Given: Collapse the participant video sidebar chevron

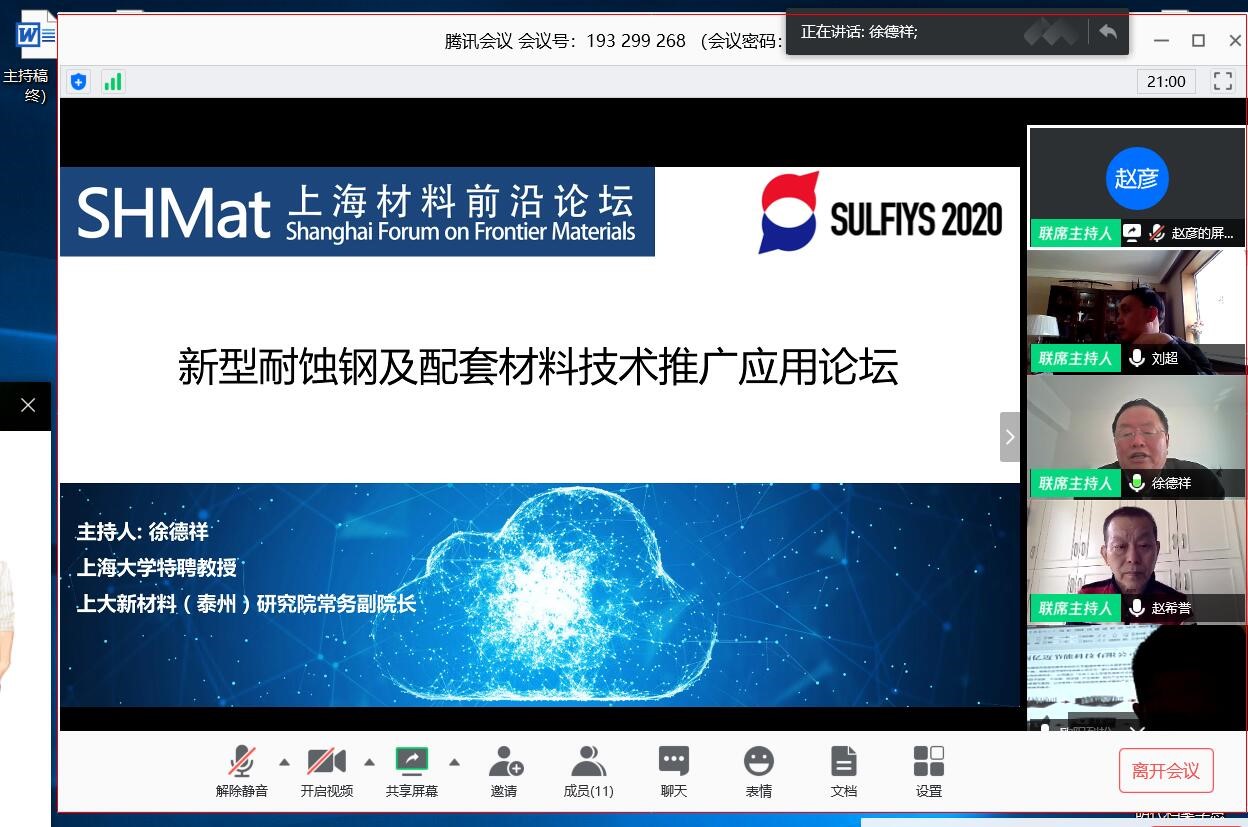Looking at the screenshot, I should 1009,437.
